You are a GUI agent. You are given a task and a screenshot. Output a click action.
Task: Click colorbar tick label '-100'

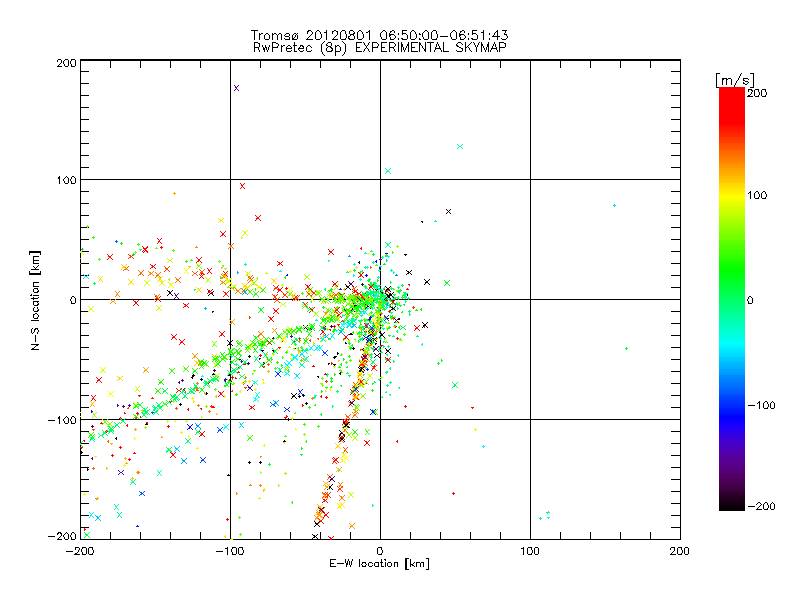pos(761,405)
